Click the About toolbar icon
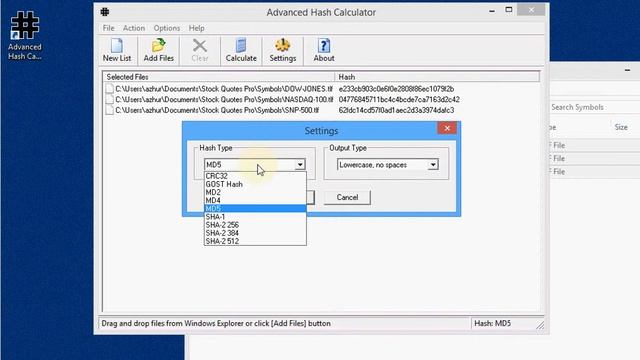 (x=324, y=50)
